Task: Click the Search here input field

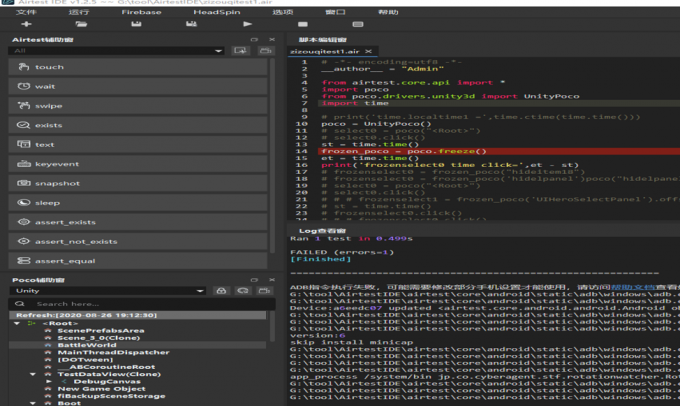Action: [x=142, y=304]
